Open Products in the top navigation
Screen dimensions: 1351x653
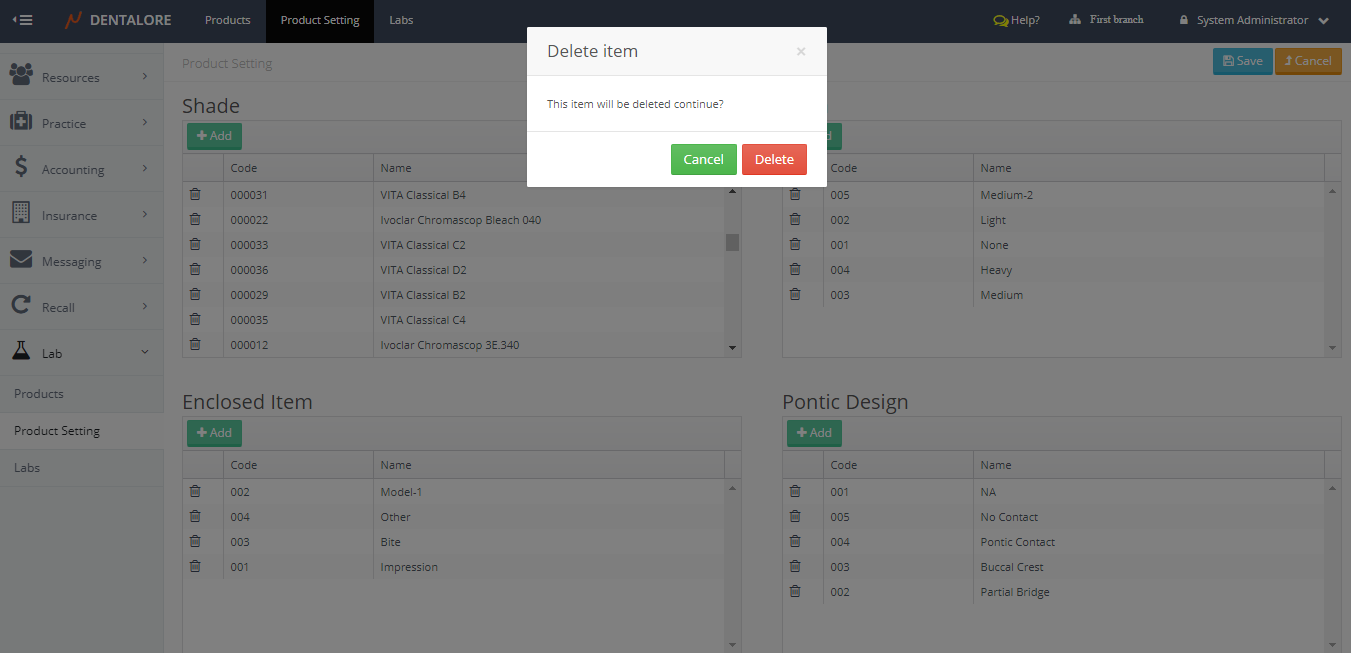pos(227,20)
